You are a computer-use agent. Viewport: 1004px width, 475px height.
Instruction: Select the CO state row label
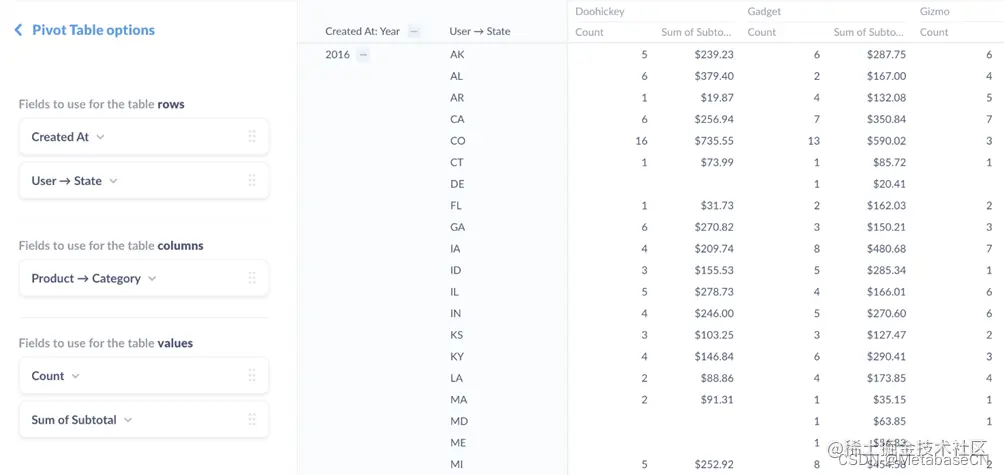(458, 141)
